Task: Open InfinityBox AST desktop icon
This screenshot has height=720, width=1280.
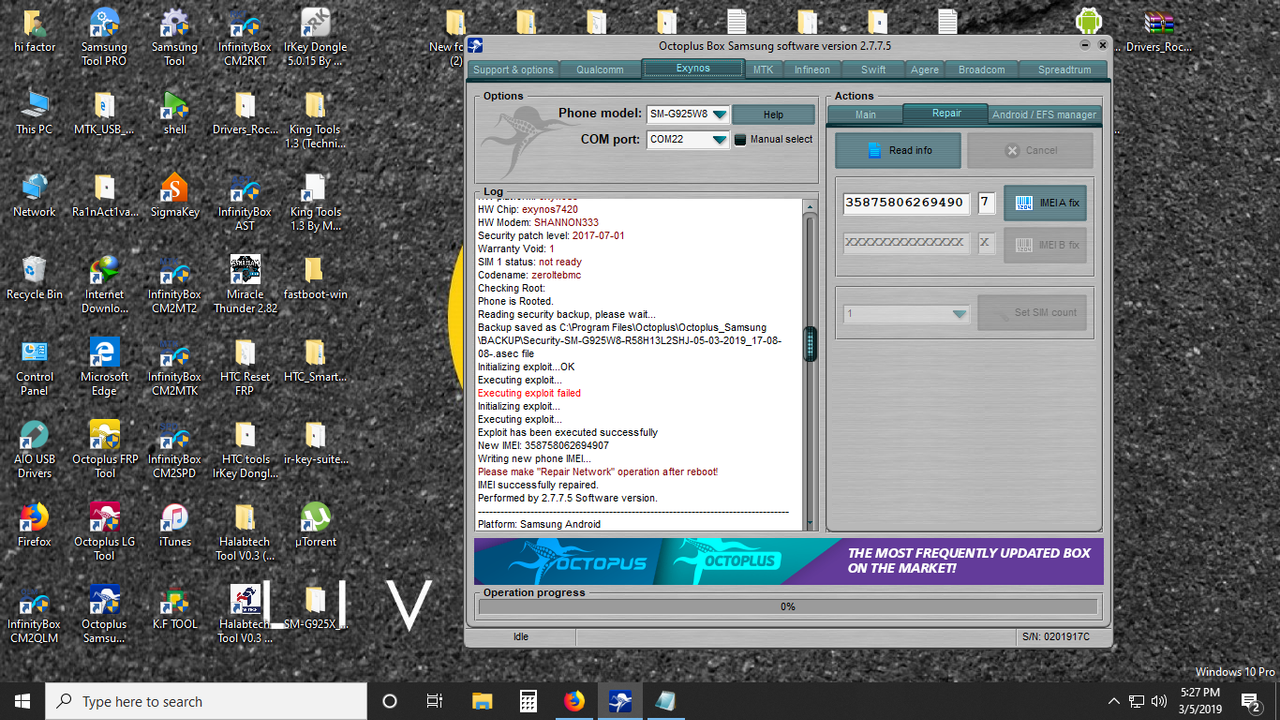Action: [245, 203]
